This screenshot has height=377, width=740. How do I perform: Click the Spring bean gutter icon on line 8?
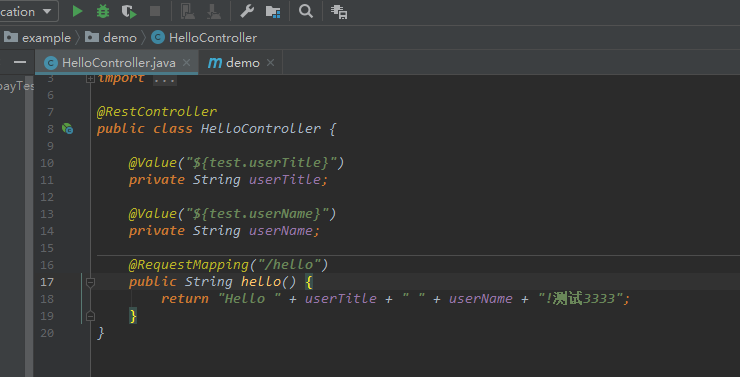(x=67, y=128)
